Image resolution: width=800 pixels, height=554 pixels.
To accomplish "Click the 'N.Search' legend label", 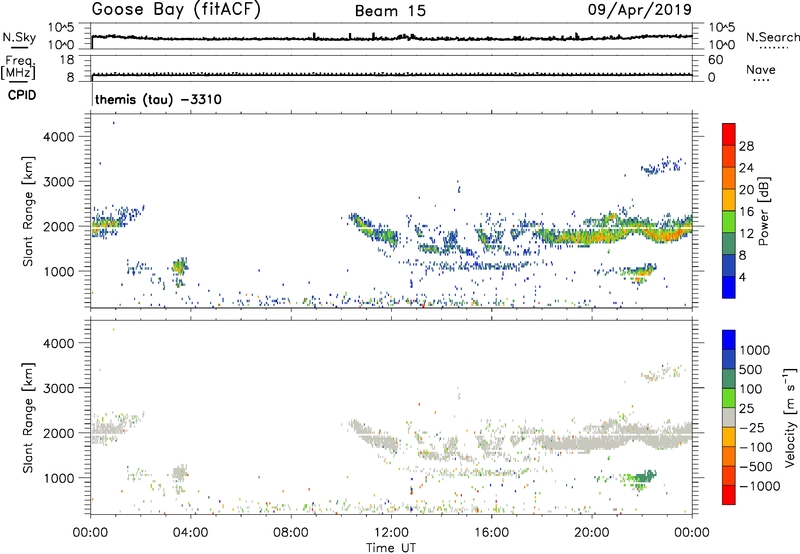I will 772,37.
